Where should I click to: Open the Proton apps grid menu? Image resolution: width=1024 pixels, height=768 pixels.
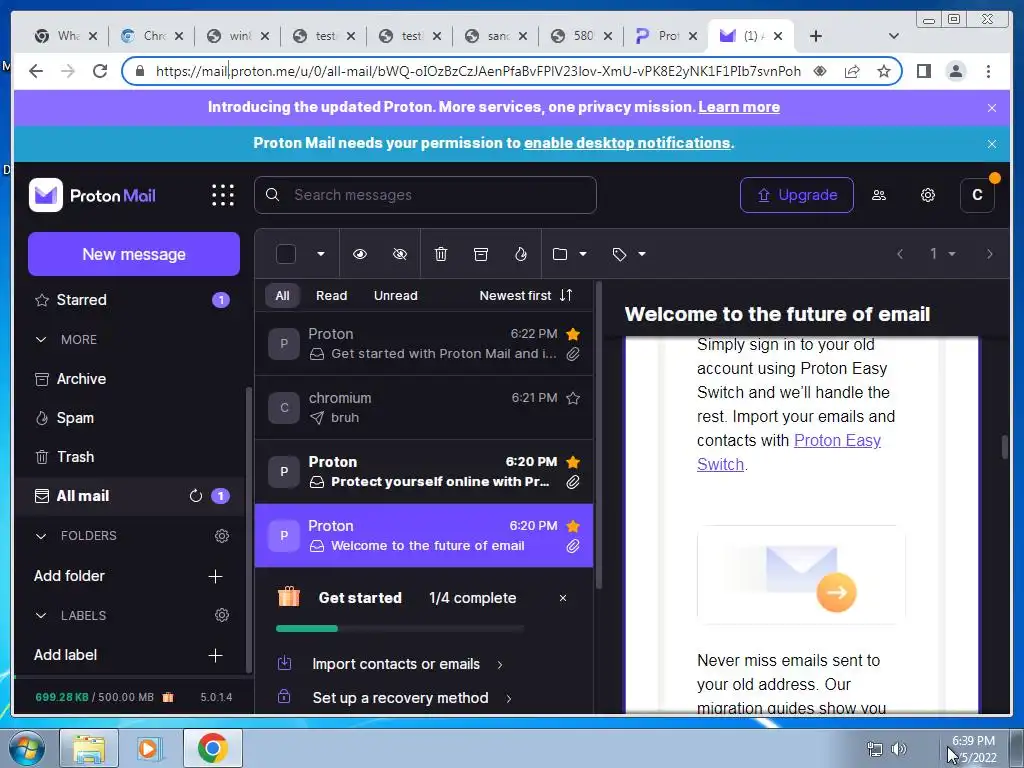[223, 195]
